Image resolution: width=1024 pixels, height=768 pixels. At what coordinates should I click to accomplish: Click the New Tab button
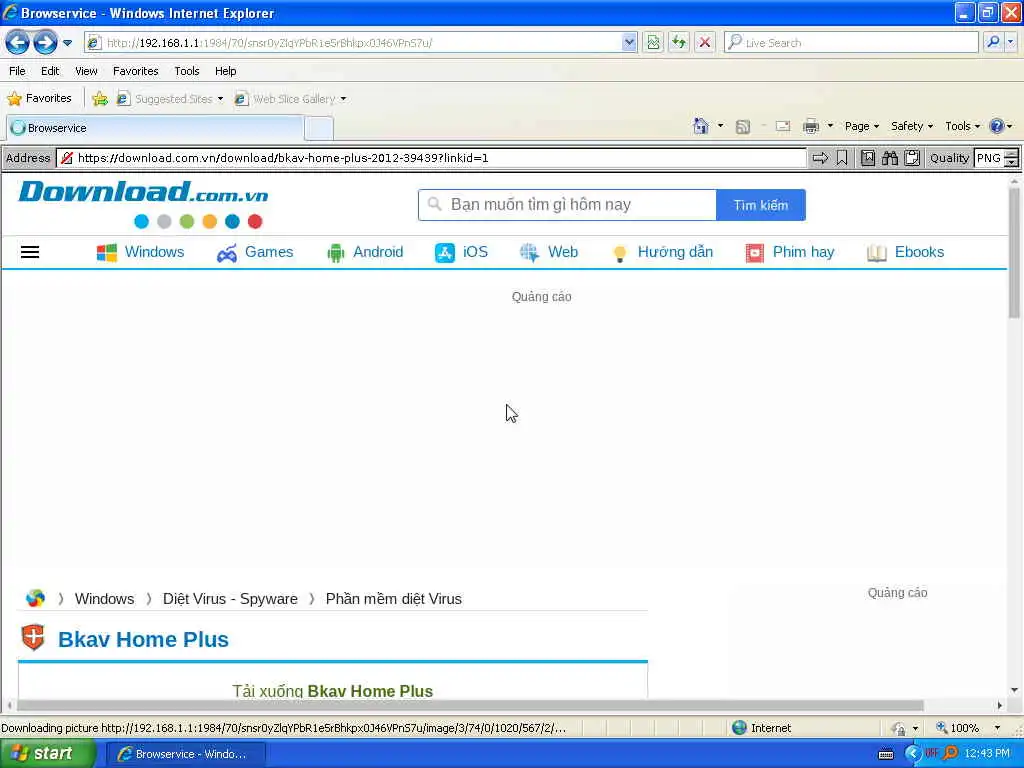click(319, 129)
